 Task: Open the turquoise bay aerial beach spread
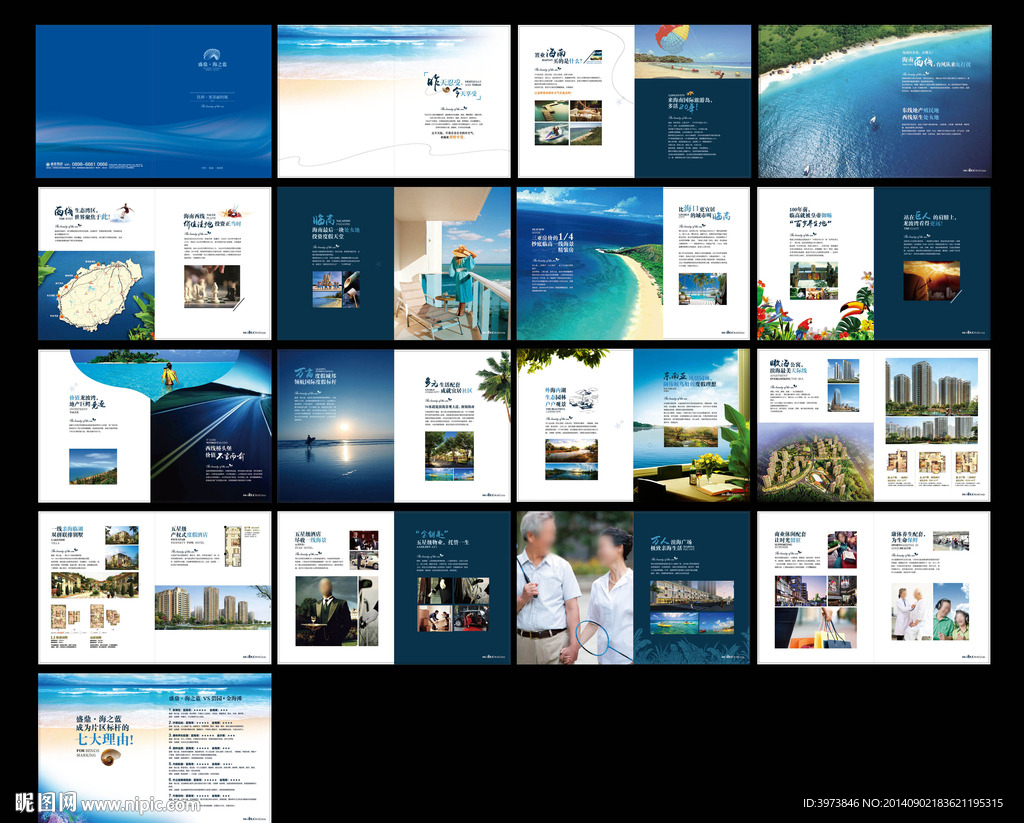[633, 263]
